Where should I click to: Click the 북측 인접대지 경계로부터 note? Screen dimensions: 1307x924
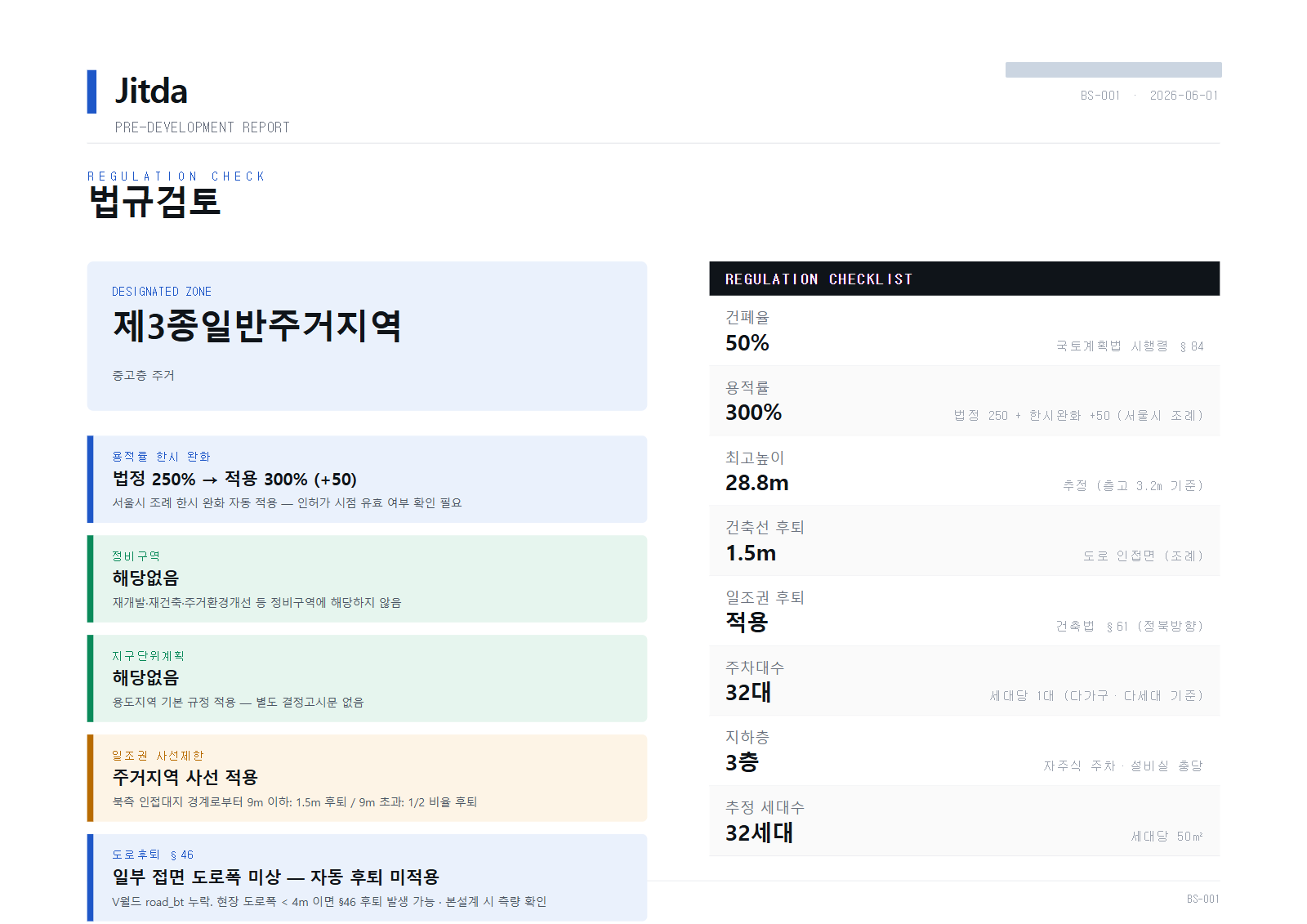point(295,801)
